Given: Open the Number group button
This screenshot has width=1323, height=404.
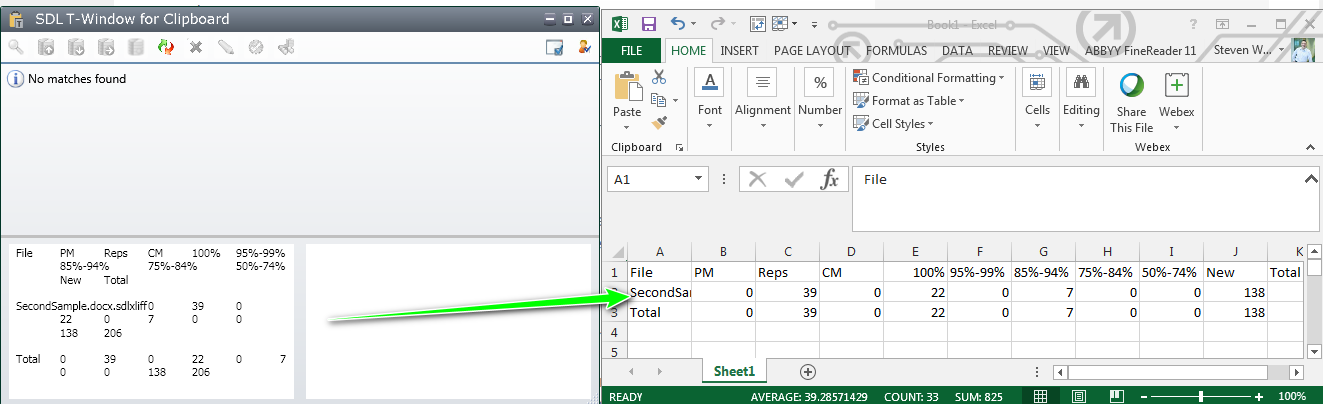Looking at the screenshot, I should (820, 100).
